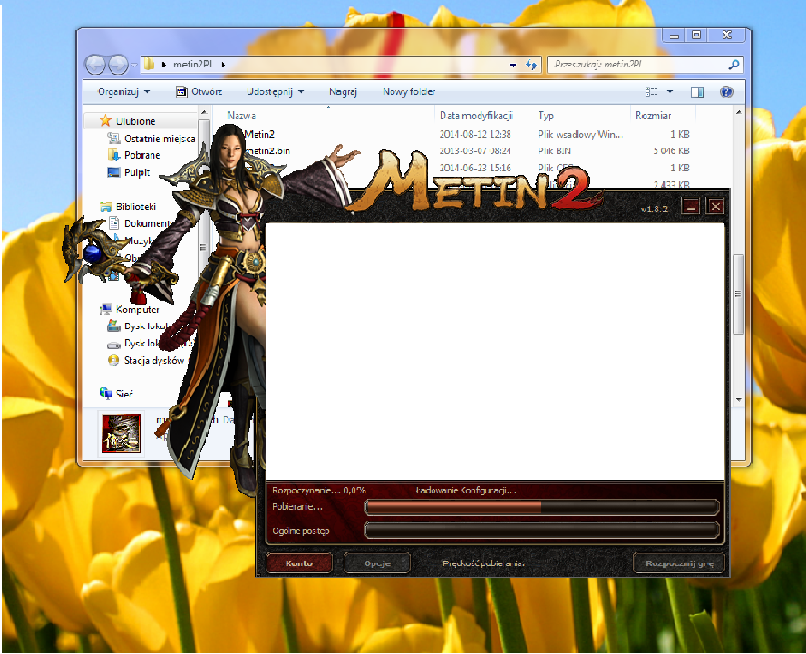Select Ulubione star in sidebar

click(105, 121)
